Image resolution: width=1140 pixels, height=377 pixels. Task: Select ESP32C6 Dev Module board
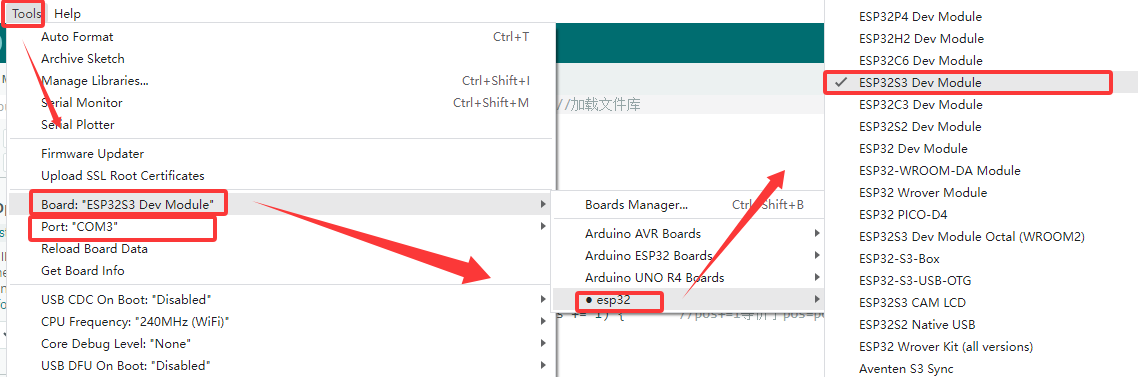point(982,60)
